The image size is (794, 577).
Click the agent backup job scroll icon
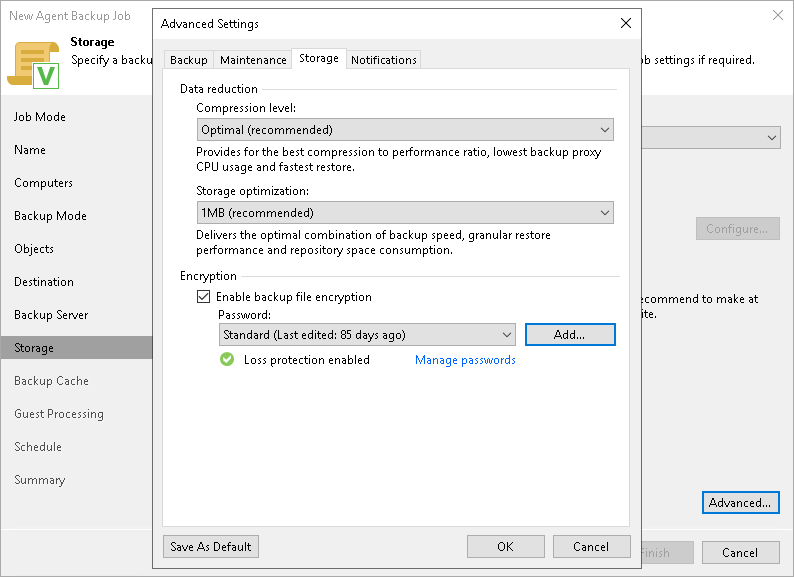33,65
